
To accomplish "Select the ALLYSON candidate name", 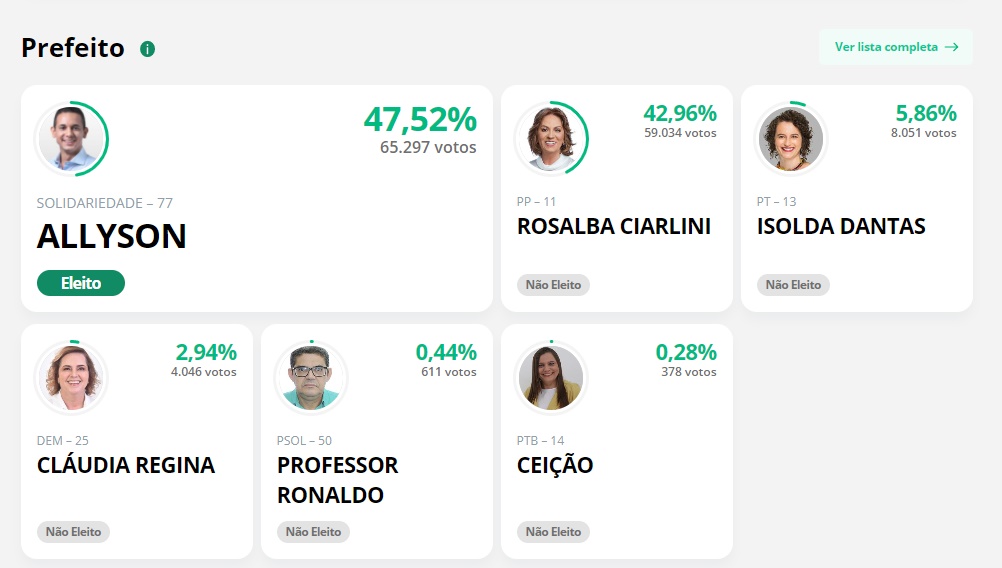I will 112,237.
